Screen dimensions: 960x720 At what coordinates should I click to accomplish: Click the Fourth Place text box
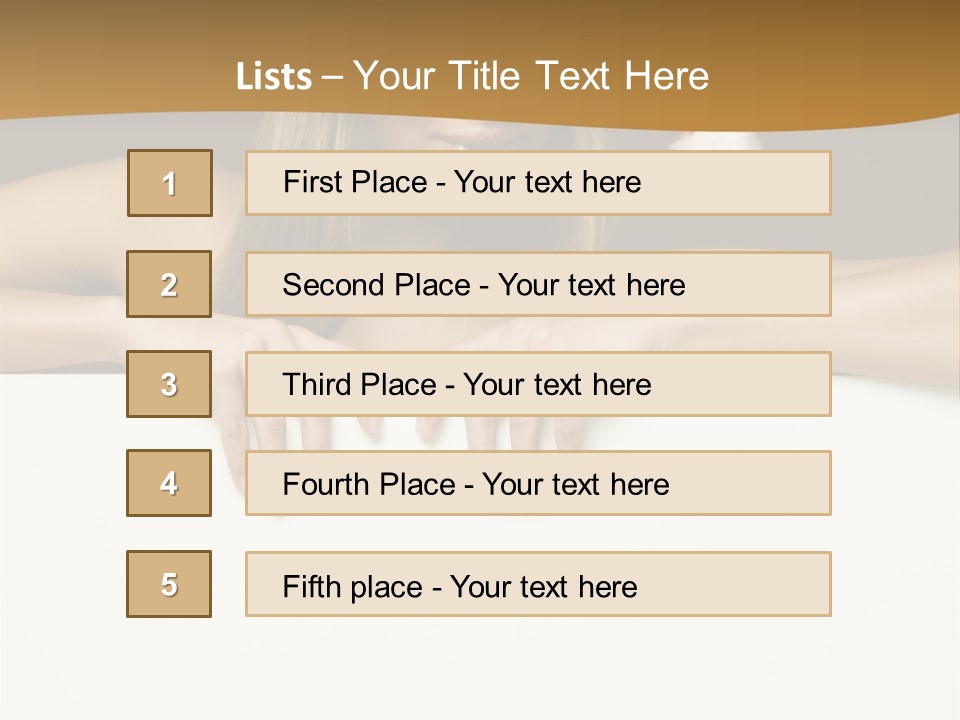click(538, 483)
